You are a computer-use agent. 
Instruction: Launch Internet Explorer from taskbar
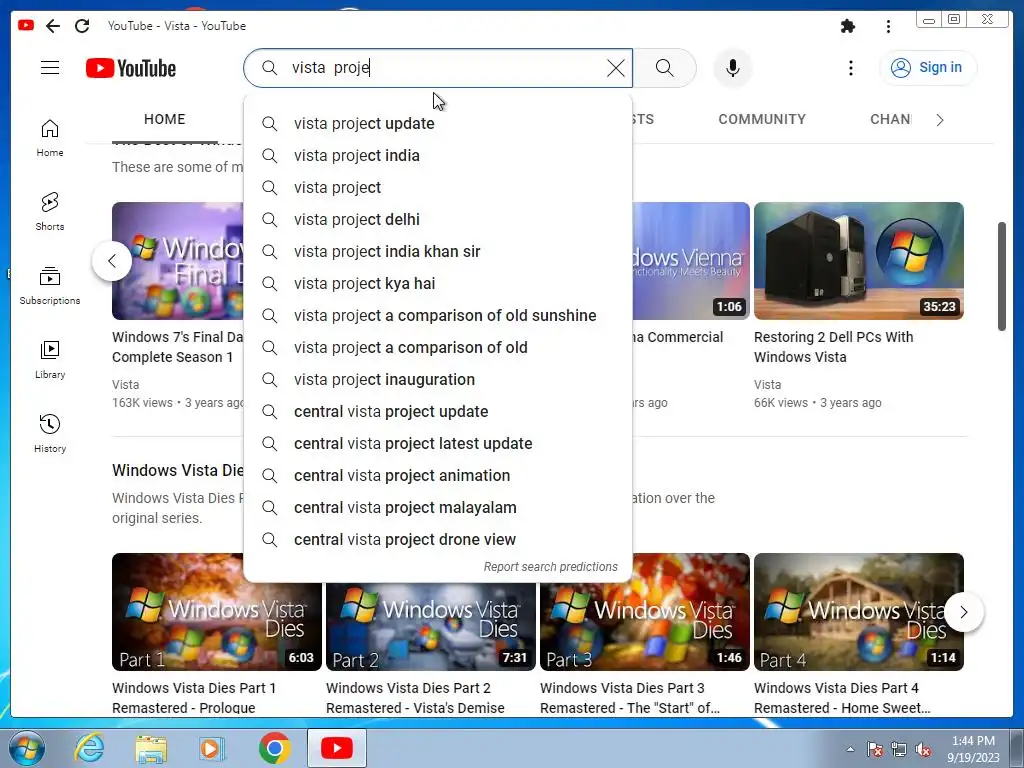[x=89, y=748]
